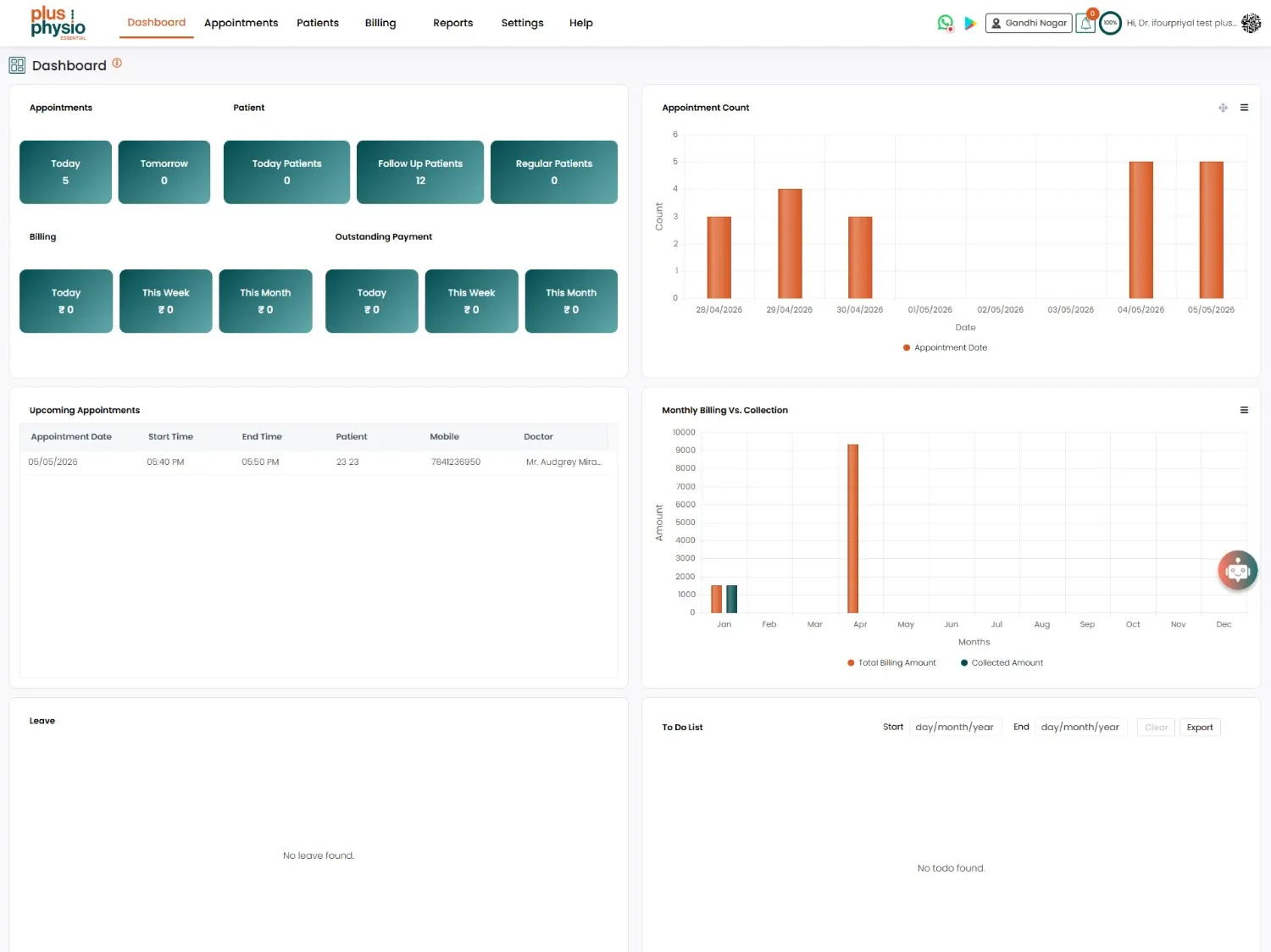Open the notifications bell

(x=1085, y=24)
